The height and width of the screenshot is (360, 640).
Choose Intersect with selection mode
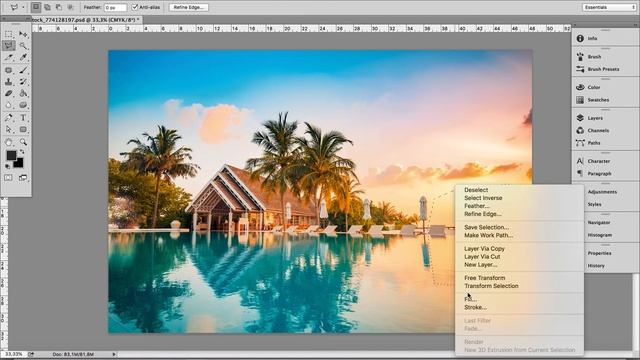(70, 7)
